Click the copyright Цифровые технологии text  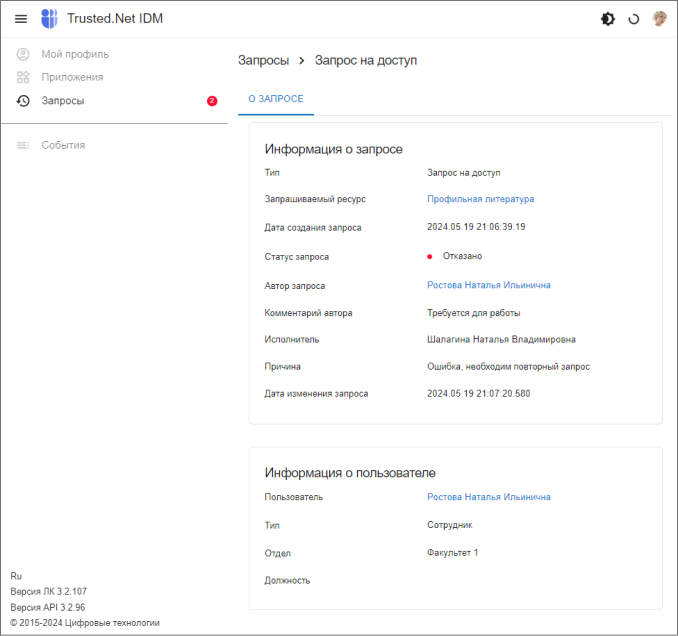click(x=85, y=623)
